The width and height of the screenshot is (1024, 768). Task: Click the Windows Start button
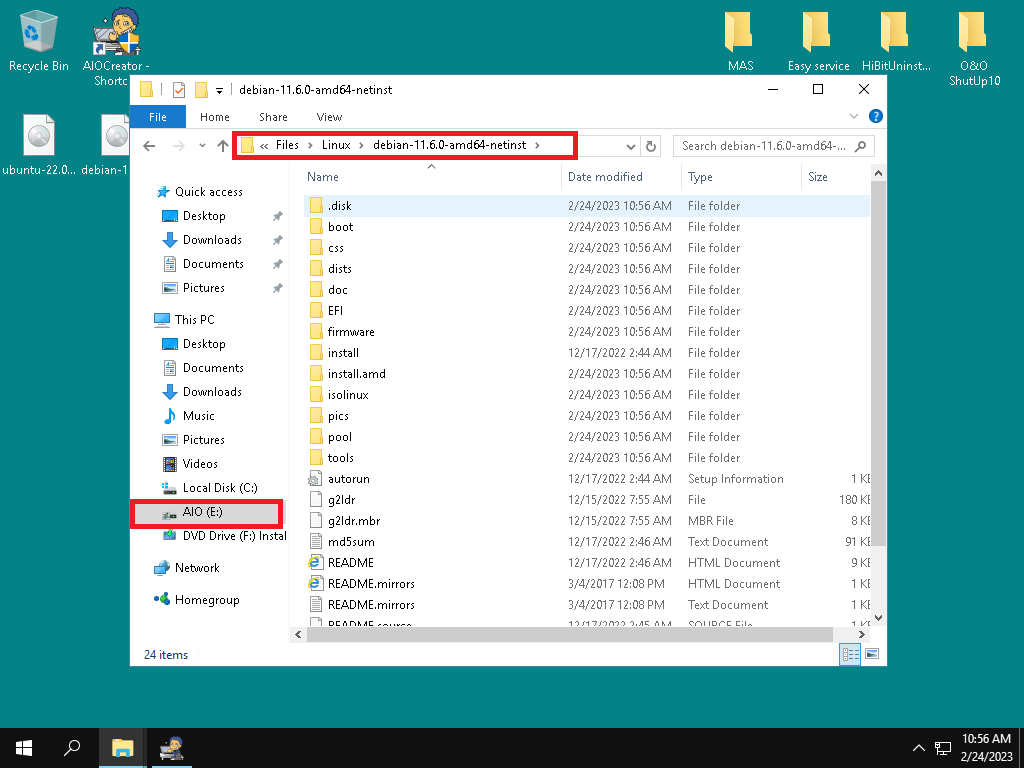24,747
